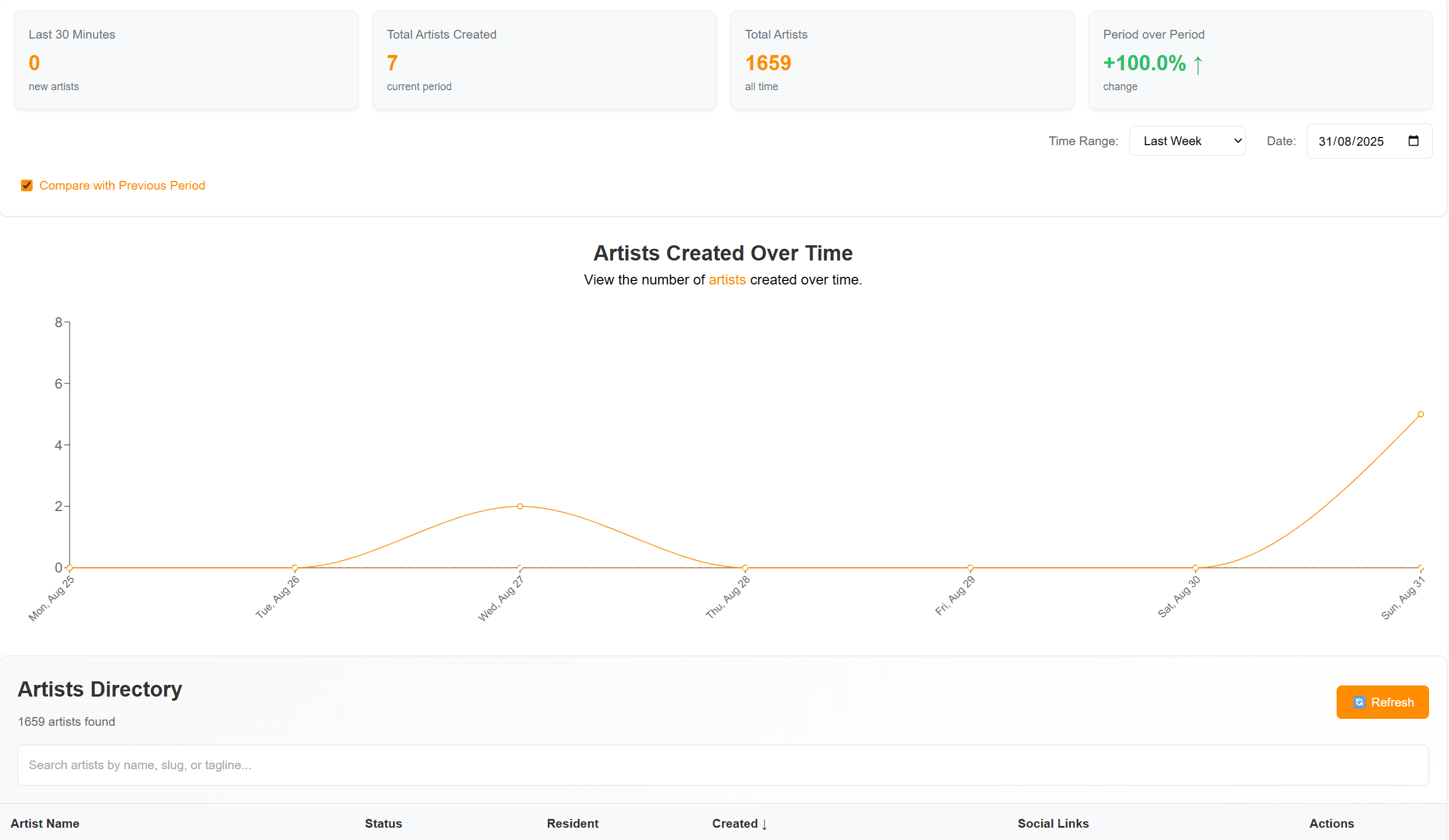This screenshot has width=1449, height=840.
Task: Open the Time Range dropdown
Action: [x=1188, y=140]
